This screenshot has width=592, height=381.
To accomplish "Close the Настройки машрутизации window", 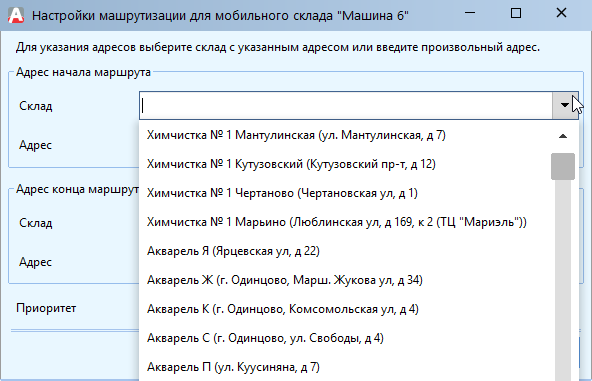I will [561, 13].
